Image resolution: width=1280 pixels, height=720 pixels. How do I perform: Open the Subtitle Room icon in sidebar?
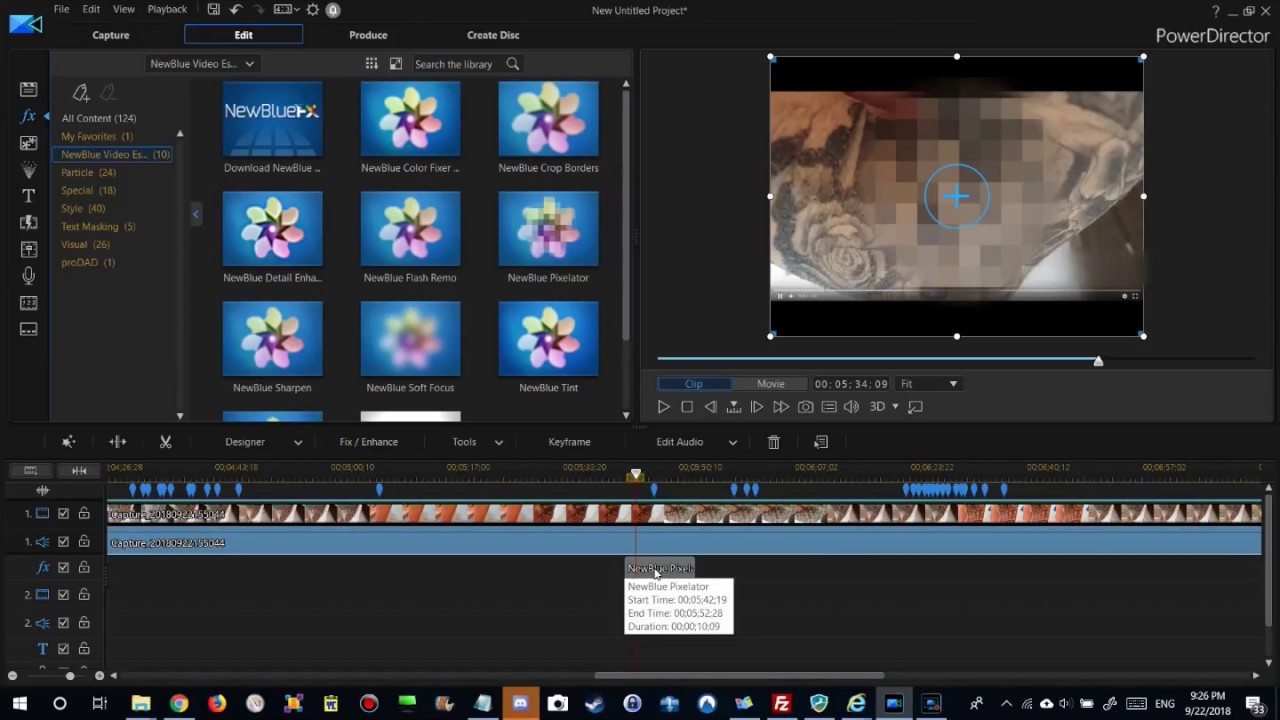(x=28, y=329)
